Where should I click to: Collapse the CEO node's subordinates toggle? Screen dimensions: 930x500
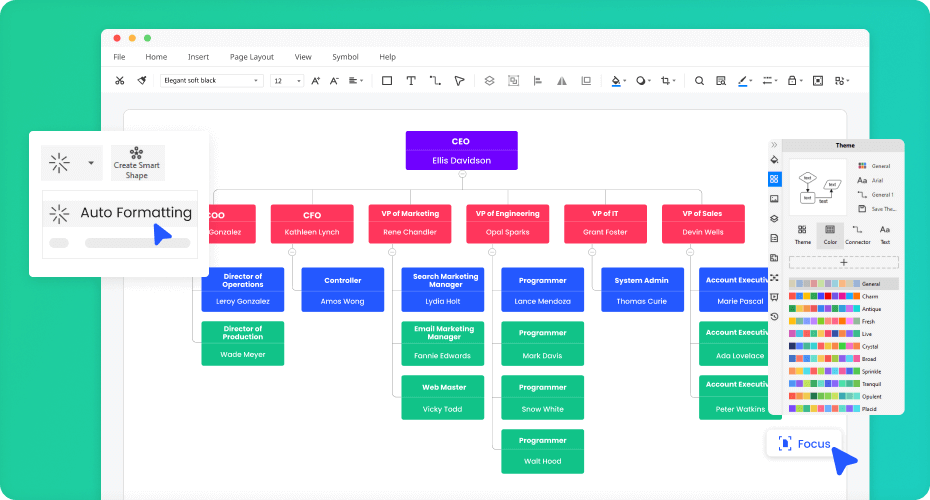[x=462, y=174]
